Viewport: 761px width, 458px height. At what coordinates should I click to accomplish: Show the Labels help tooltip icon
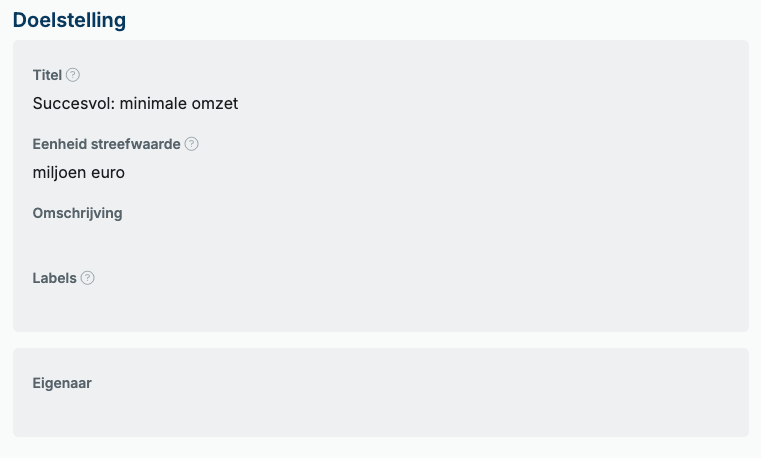tap(87, 278)
